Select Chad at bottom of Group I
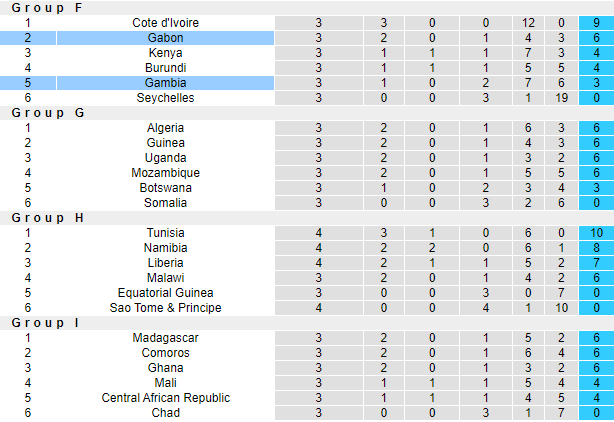The height and width of the screenshot is (422, 614). coord(165,413)
